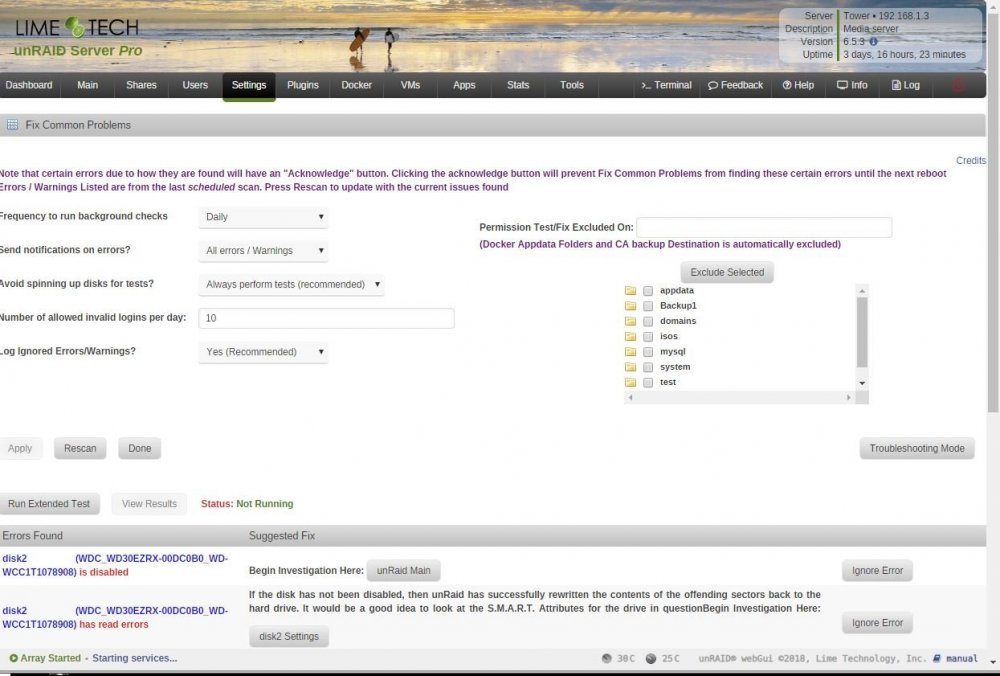Click the Exclude Selected button
Screen dimensions: 1000x676
click(x=727, y=272)
